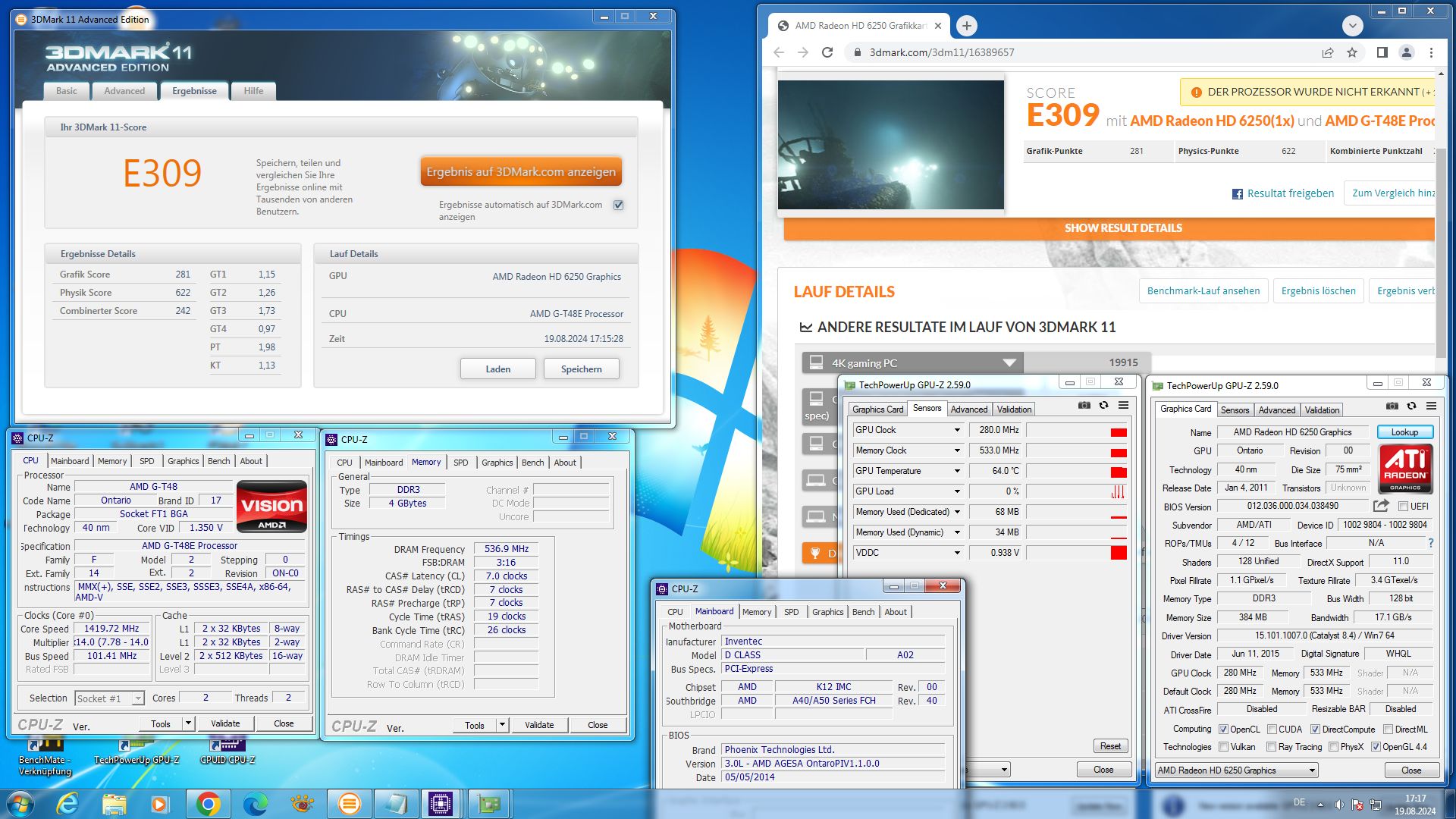The image size is (1456, 819).
Task: Open the Memory Clock sensor dropdown
Action: coord(957,450)
